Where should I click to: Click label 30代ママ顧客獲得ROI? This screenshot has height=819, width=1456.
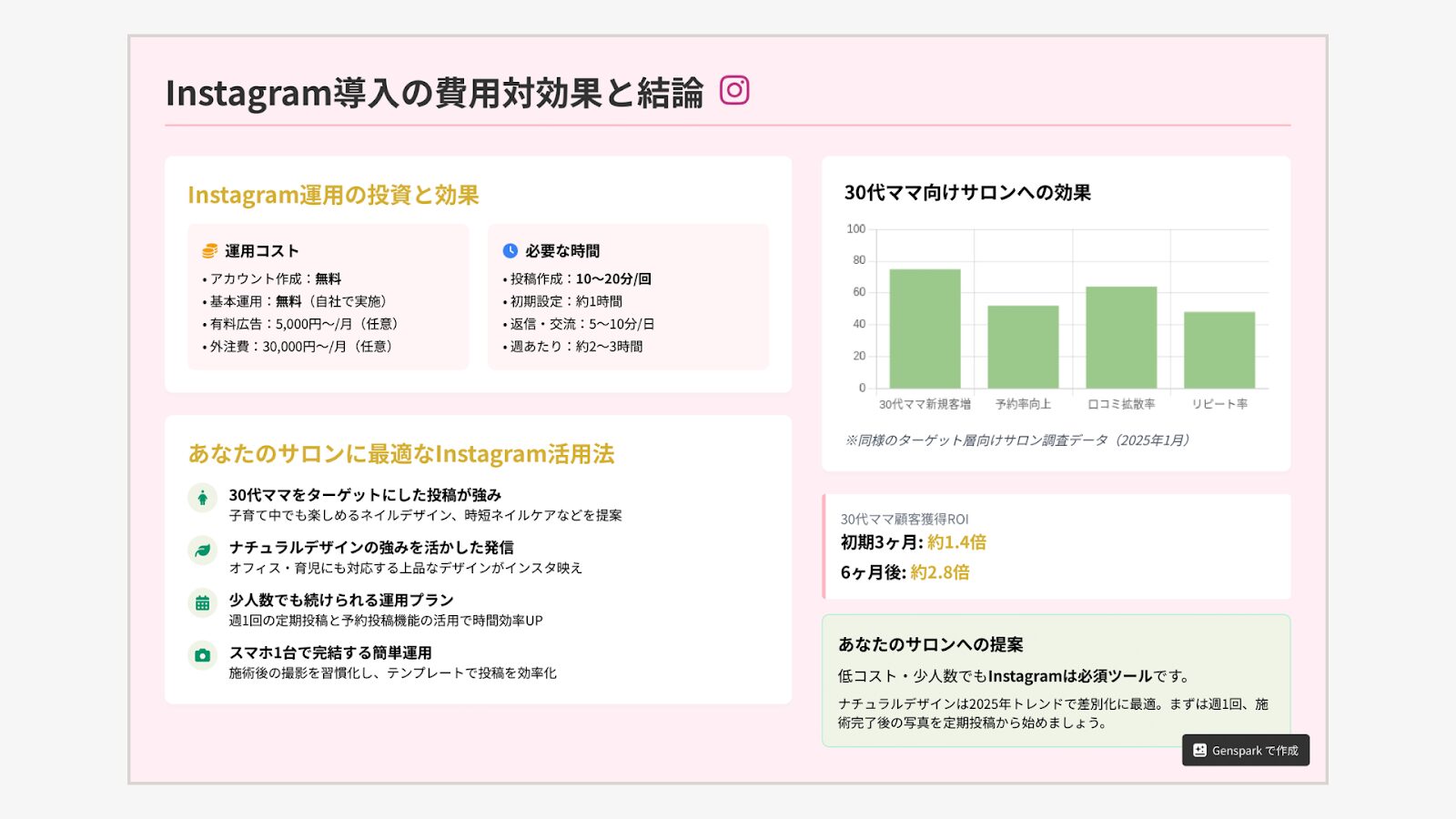[905, 520]
